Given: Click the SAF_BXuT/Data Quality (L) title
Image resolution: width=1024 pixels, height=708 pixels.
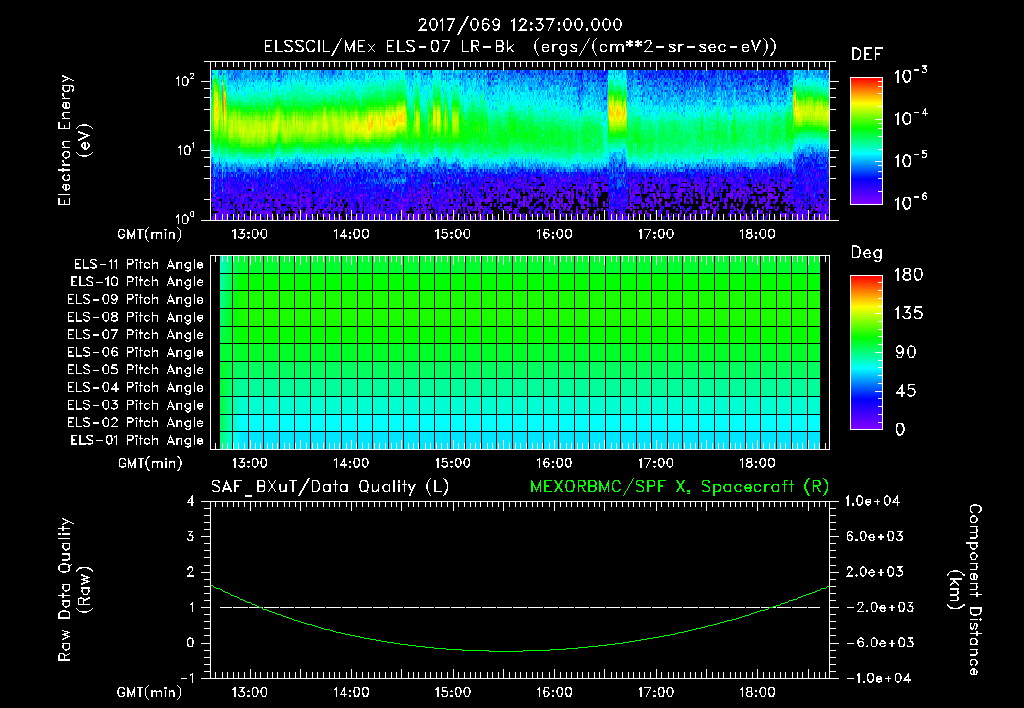Looking at the screenshot, I should pyautogui.click(x=330, y=487).
